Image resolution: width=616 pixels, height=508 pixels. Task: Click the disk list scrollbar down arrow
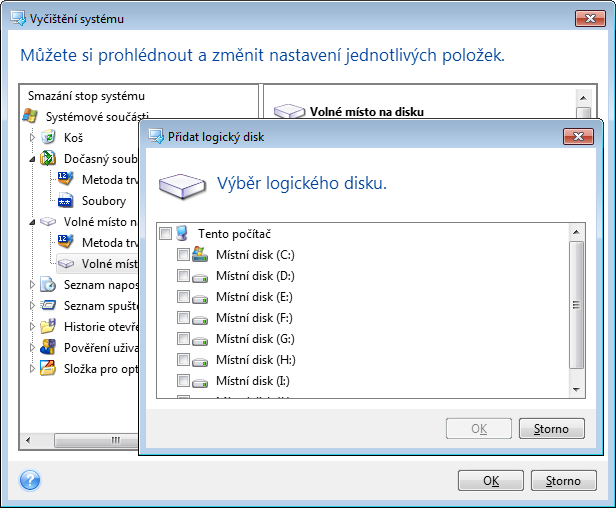tap(576, 389)
